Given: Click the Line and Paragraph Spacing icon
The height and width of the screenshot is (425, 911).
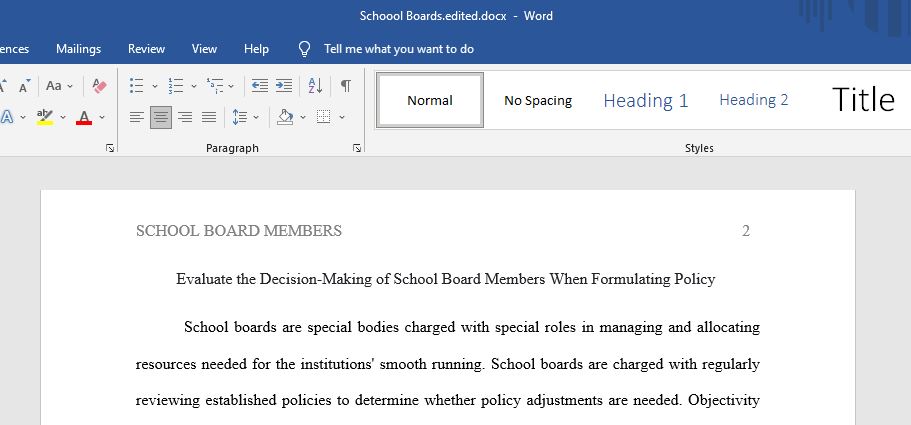Looking at the screenshot, I should (x=239, y=117).
